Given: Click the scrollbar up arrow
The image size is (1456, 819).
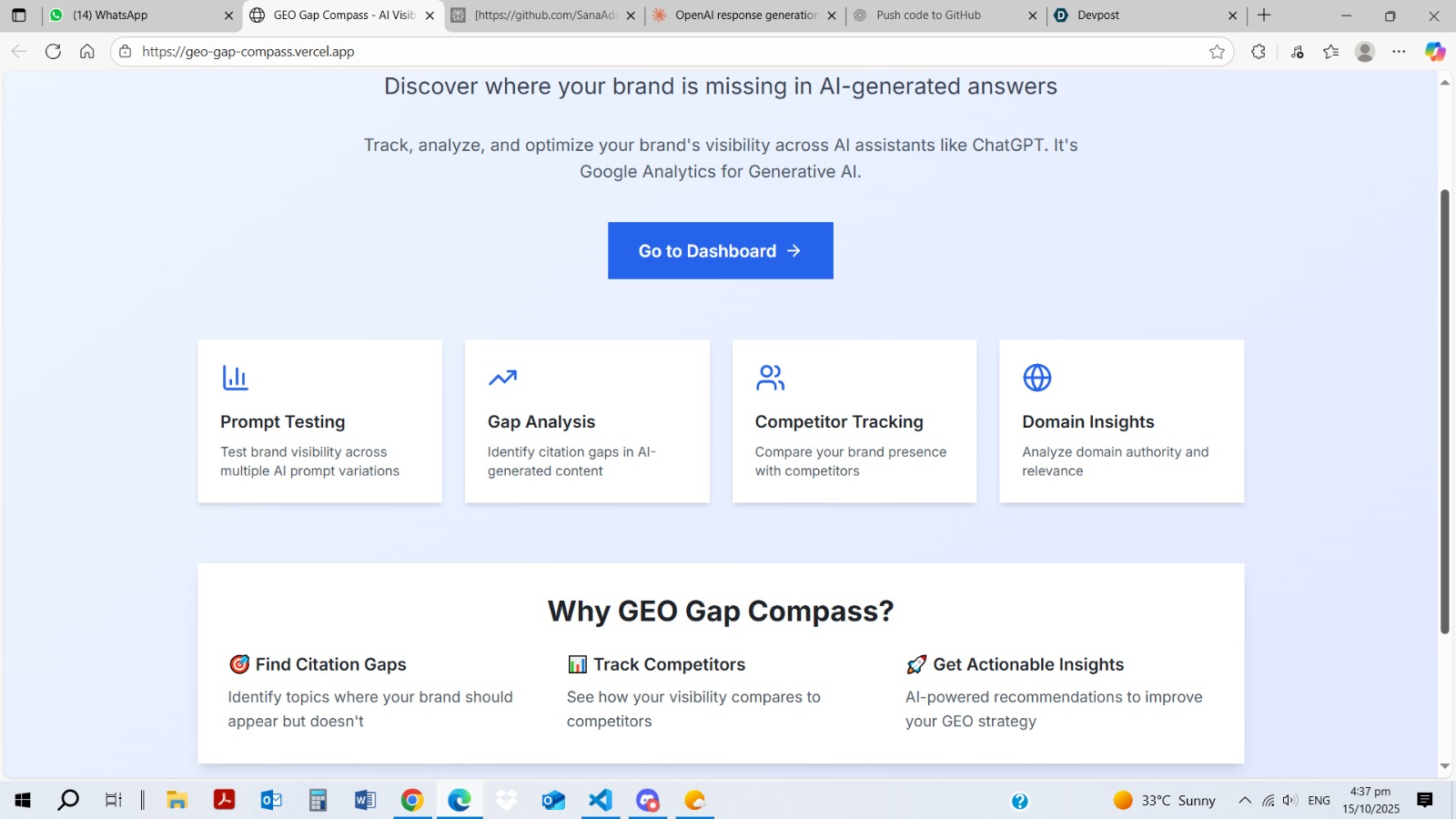Looking at the screenshot, I should [x=1444, y=83].
